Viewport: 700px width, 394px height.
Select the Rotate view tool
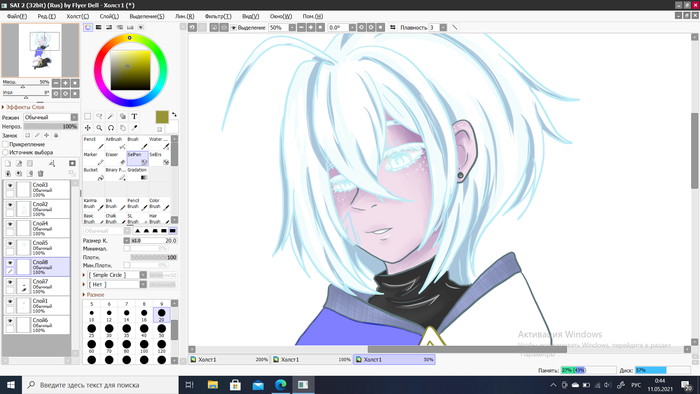(111, 128)
